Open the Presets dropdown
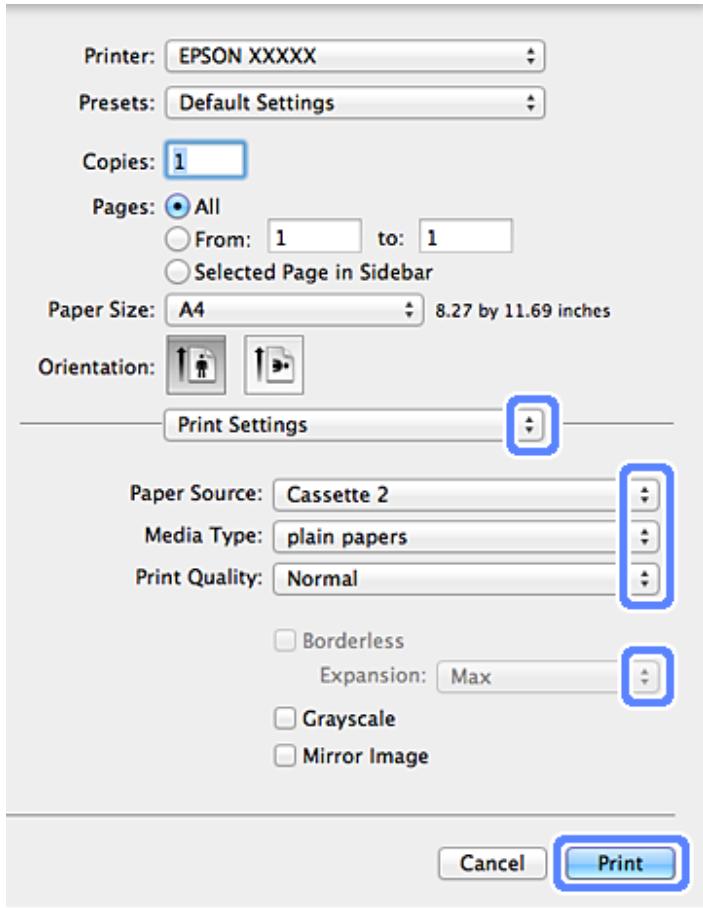This screenshot has height=908, width=703. click(354, 102)
